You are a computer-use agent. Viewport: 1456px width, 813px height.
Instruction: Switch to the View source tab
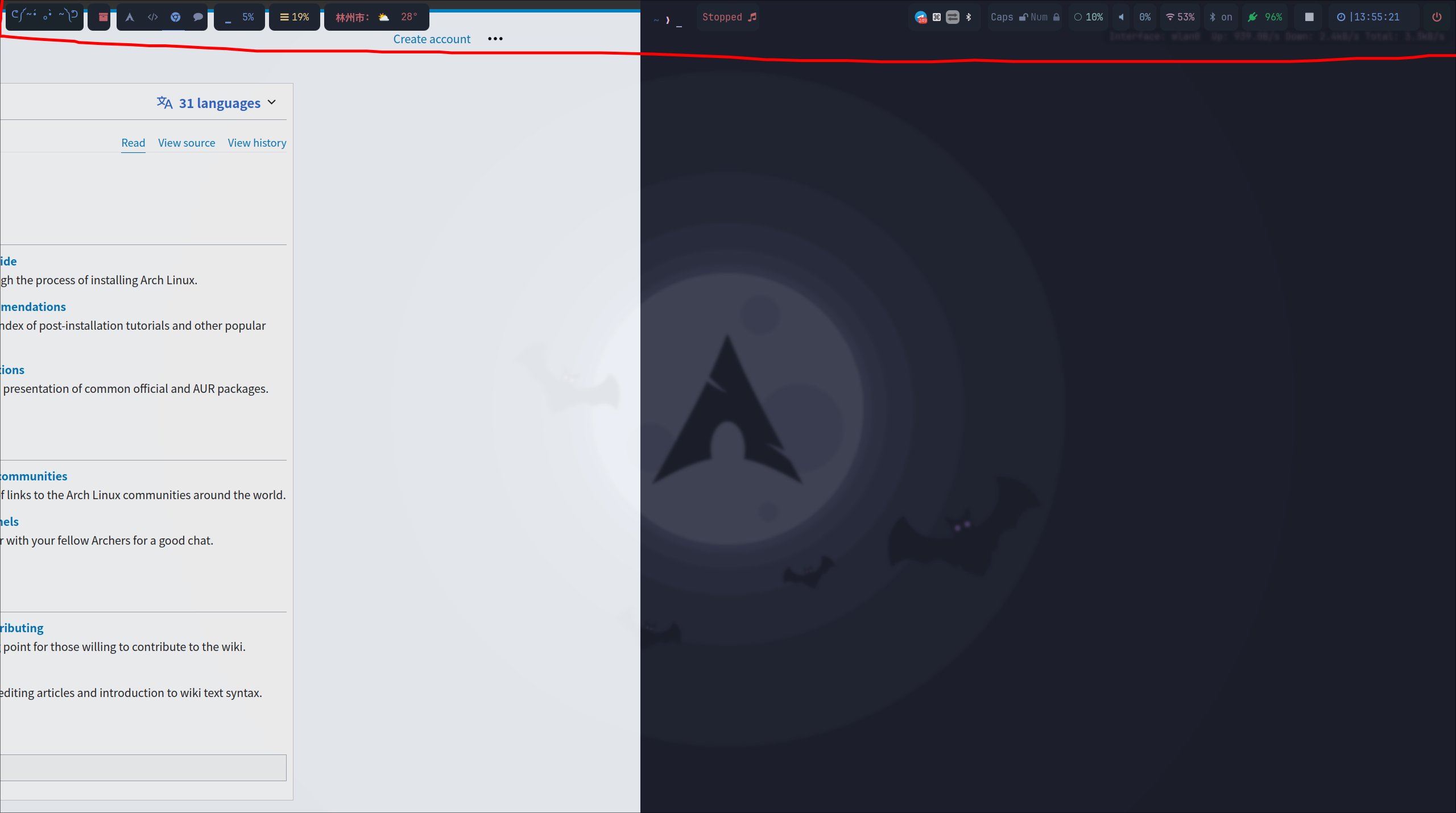click(186, 143)
